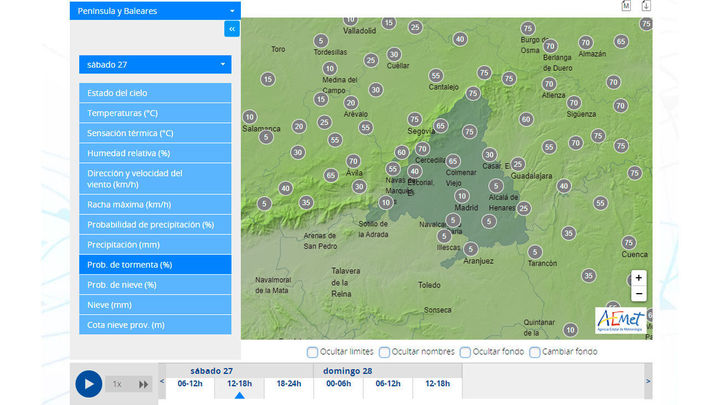Select Prob. de nieve (%) layer

(x=155, y=285)
